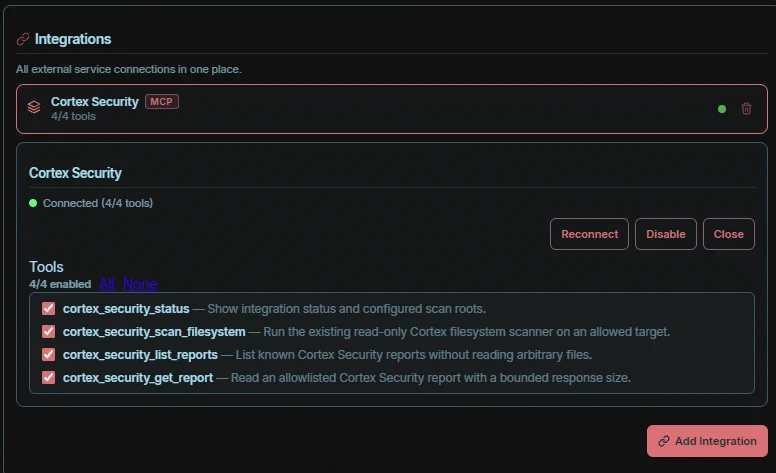Select All tools link

(107, 284)
